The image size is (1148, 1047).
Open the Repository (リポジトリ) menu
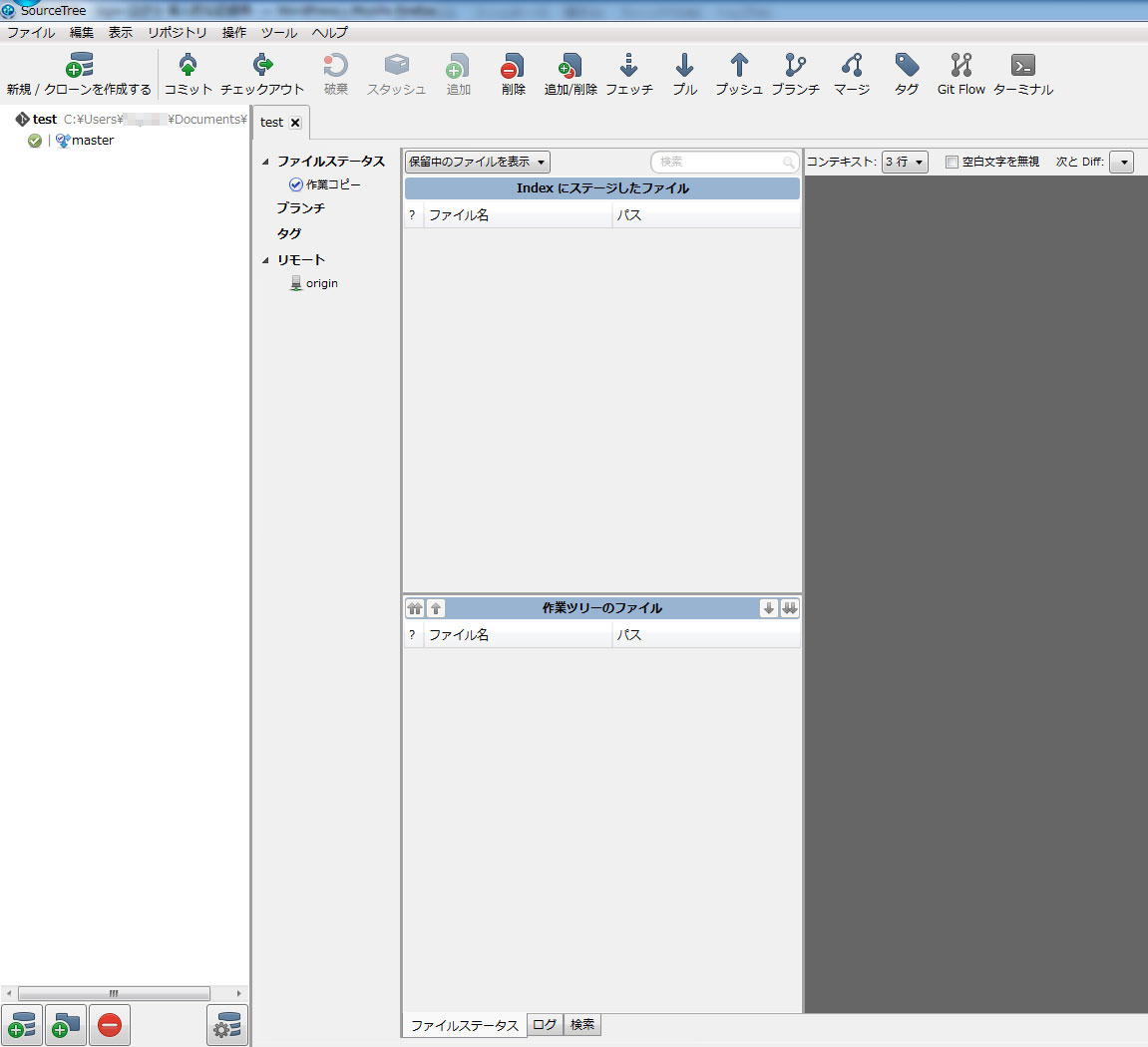coord(178,32)
